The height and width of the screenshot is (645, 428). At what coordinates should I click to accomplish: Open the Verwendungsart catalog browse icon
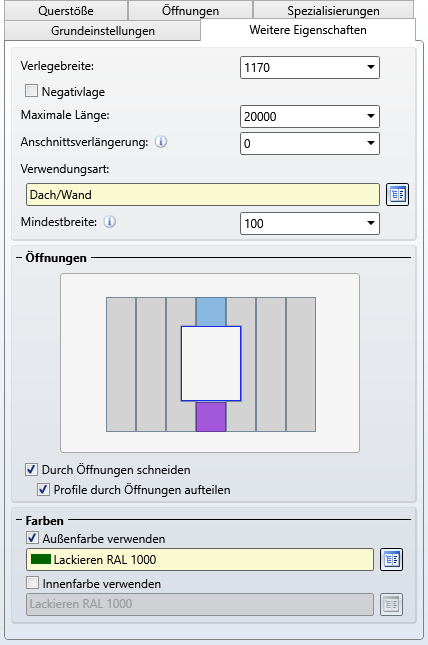pyautogui.click(x=397, y=194)
